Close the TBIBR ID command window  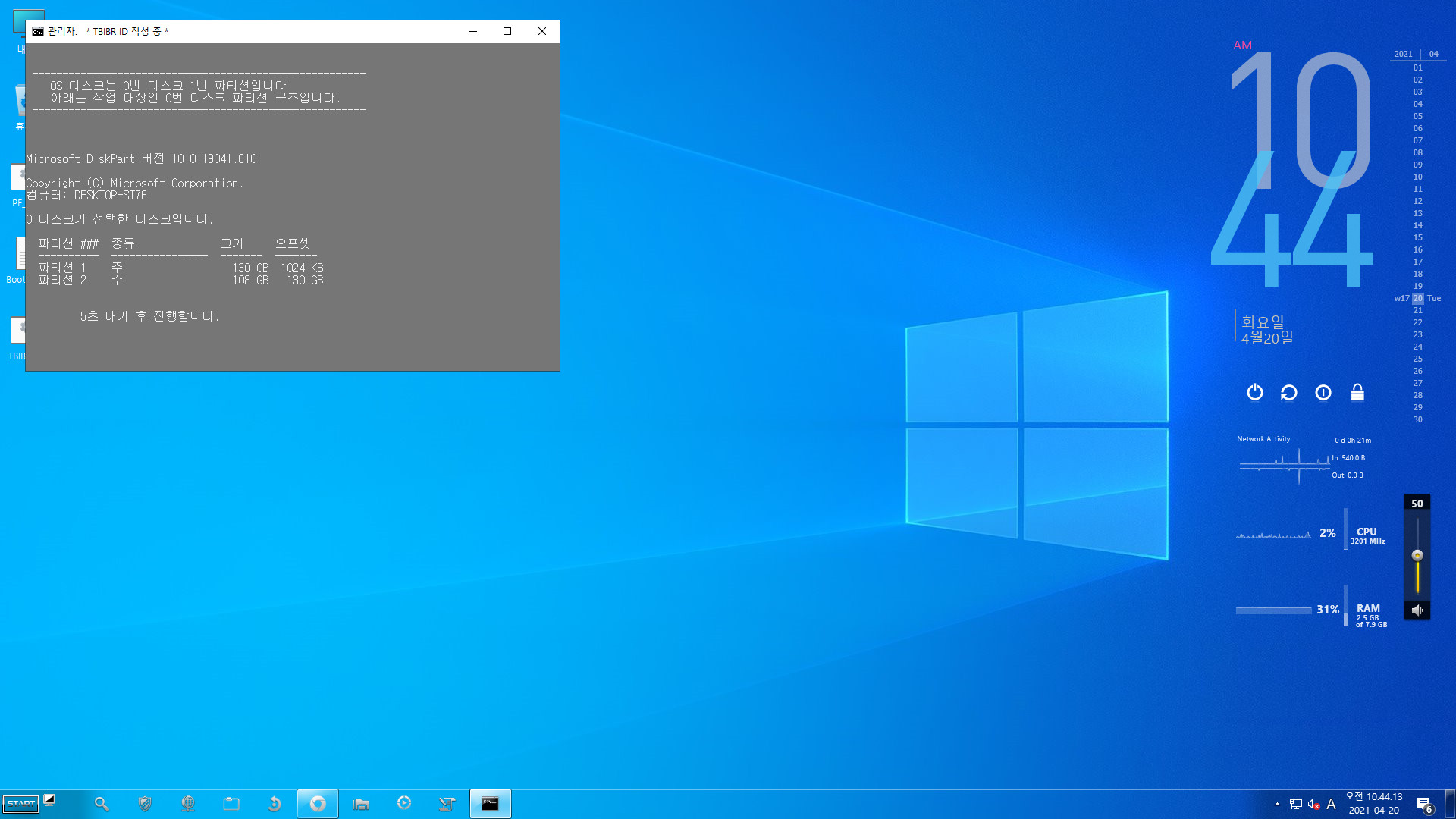(x=542, y=31)
